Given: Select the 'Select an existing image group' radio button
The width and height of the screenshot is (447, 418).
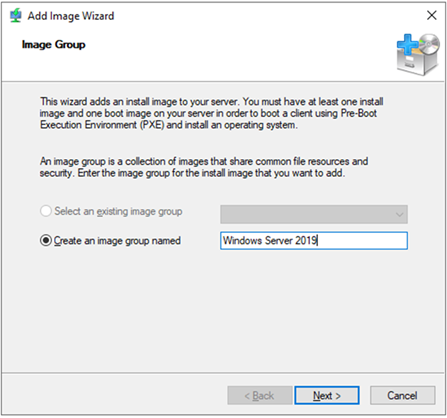Looking at the screenshot, I should pos(46,211).
